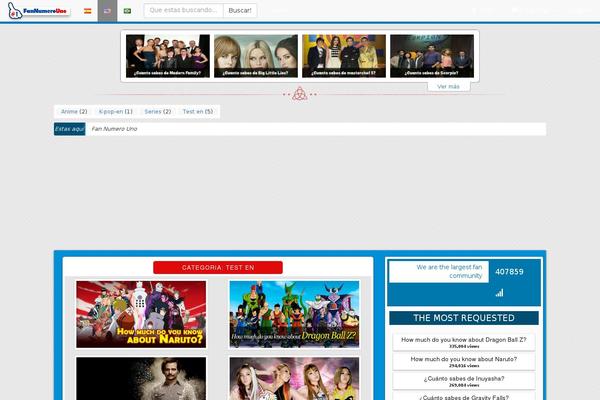
Task: Open 'How much do you know about Naruto?' link
Action: pyautogui.click(x=464, y=359)
